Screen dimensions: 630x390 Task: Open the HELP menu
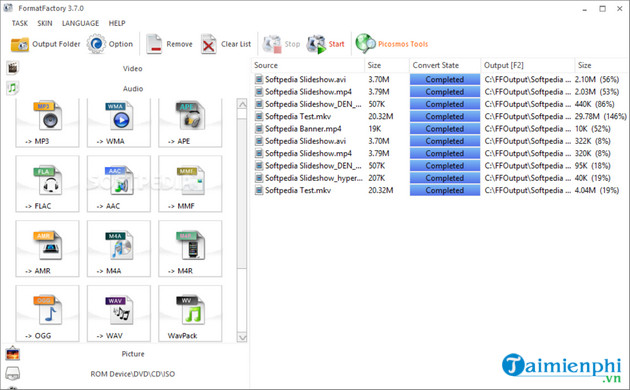tap(117, 23)
